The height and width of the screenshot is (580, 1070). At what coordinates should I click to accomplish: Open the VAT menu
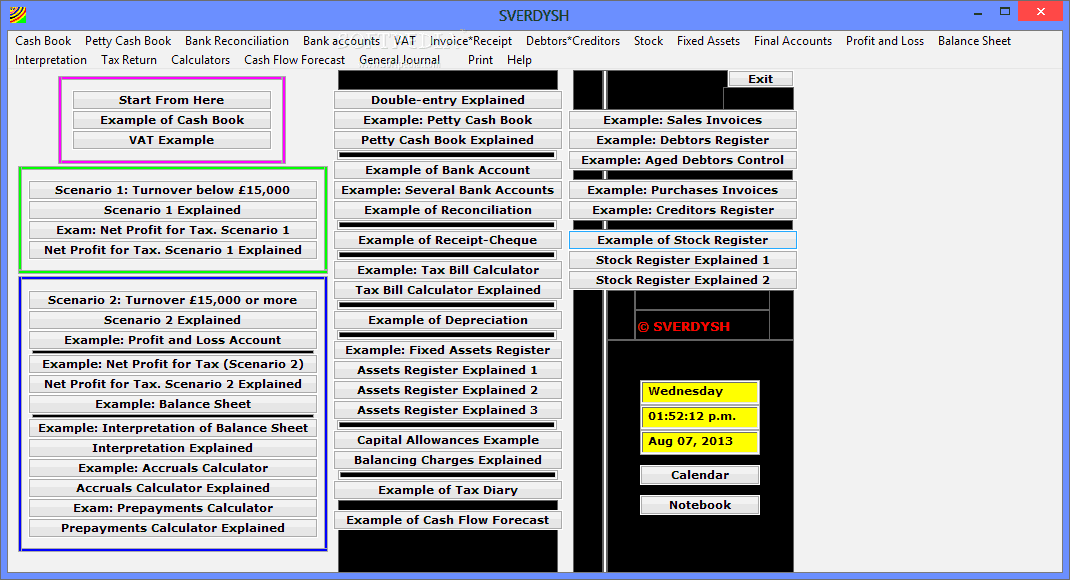coord(405,41)
